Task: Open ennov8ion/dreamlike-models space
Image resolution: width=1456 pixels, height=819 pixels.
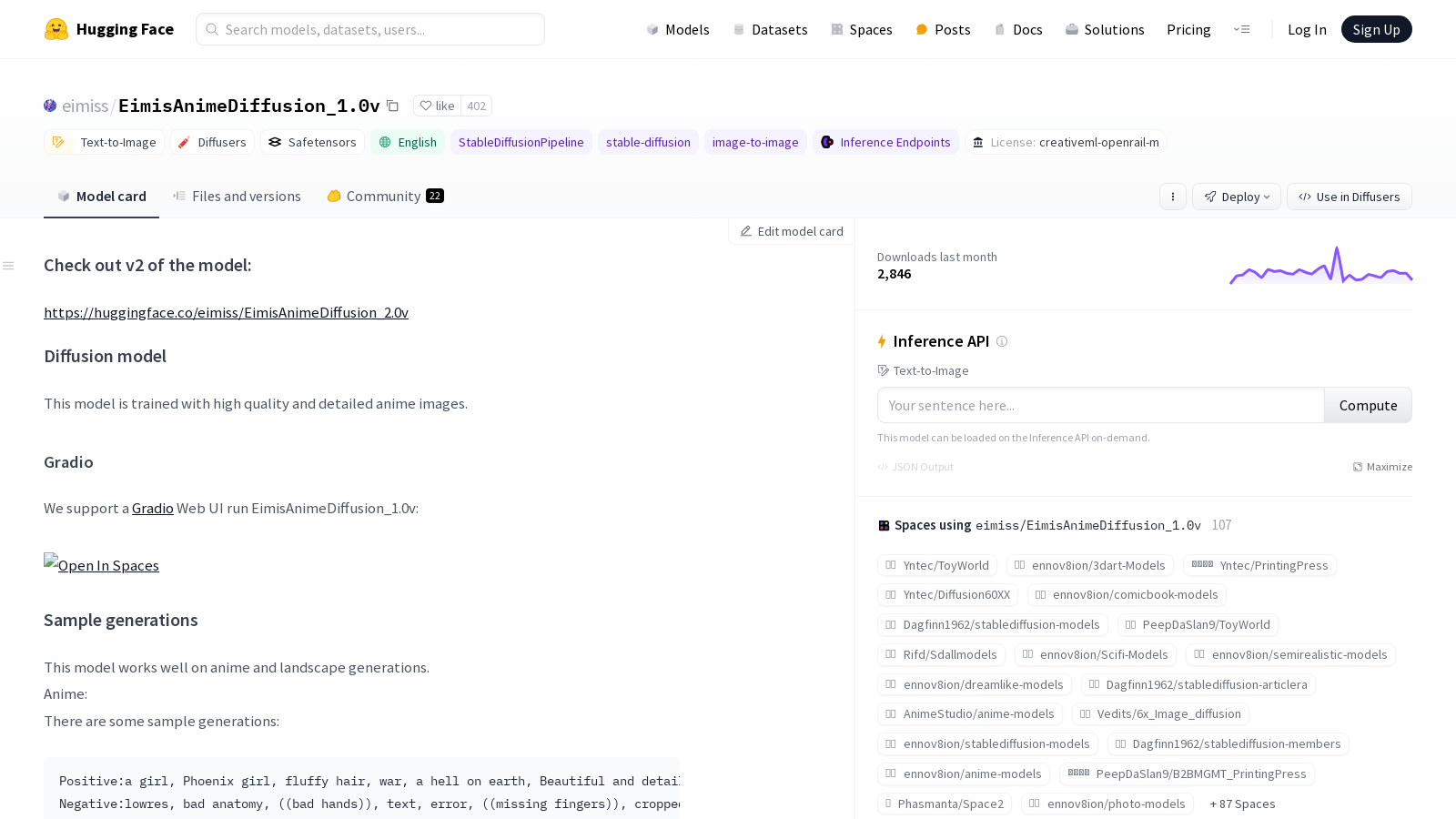Action: [x=975, y=684]
